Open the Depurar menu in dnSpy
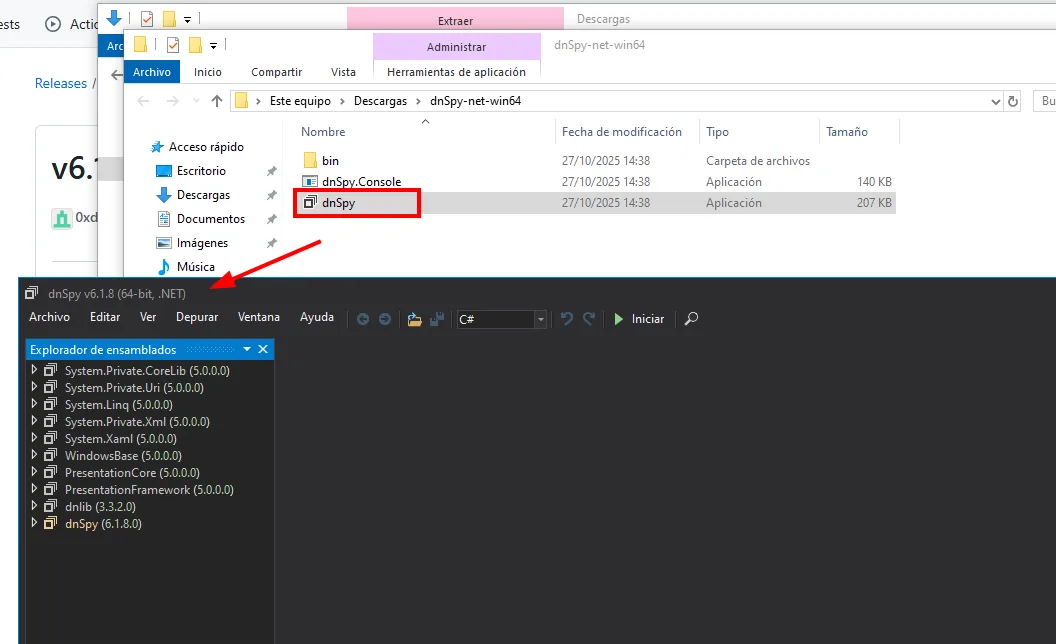Image resolution: width=1056 pixels, height=644 pixels. click(197, 317)
